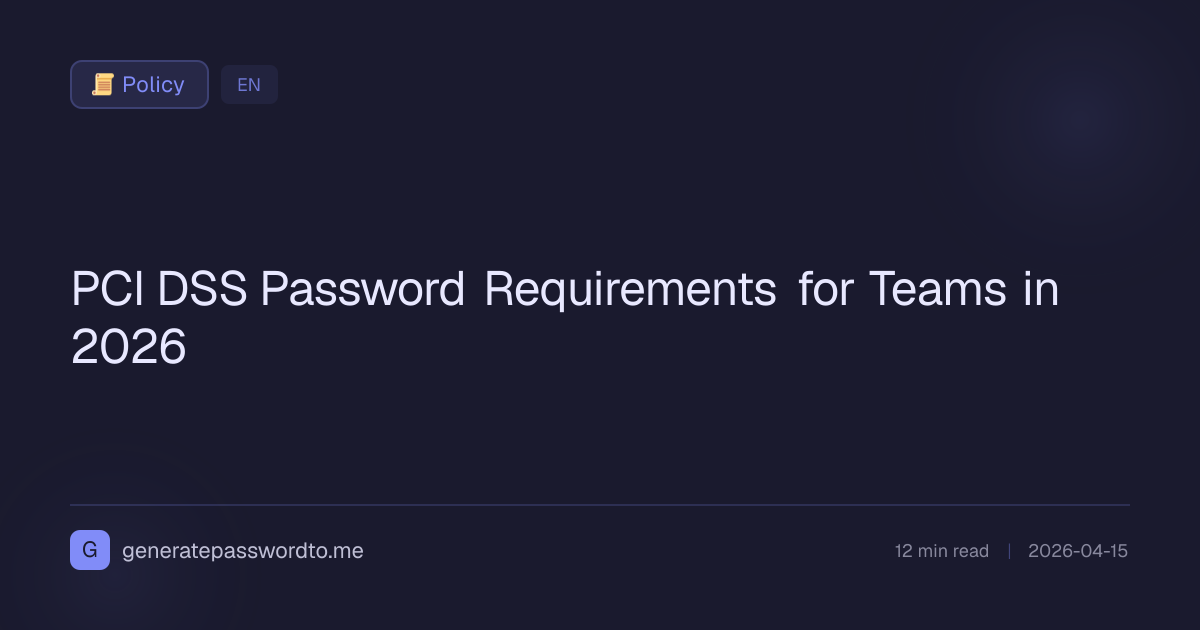Click the word "Policy" in the badge
1200x630 pixels.
point(153,85)
